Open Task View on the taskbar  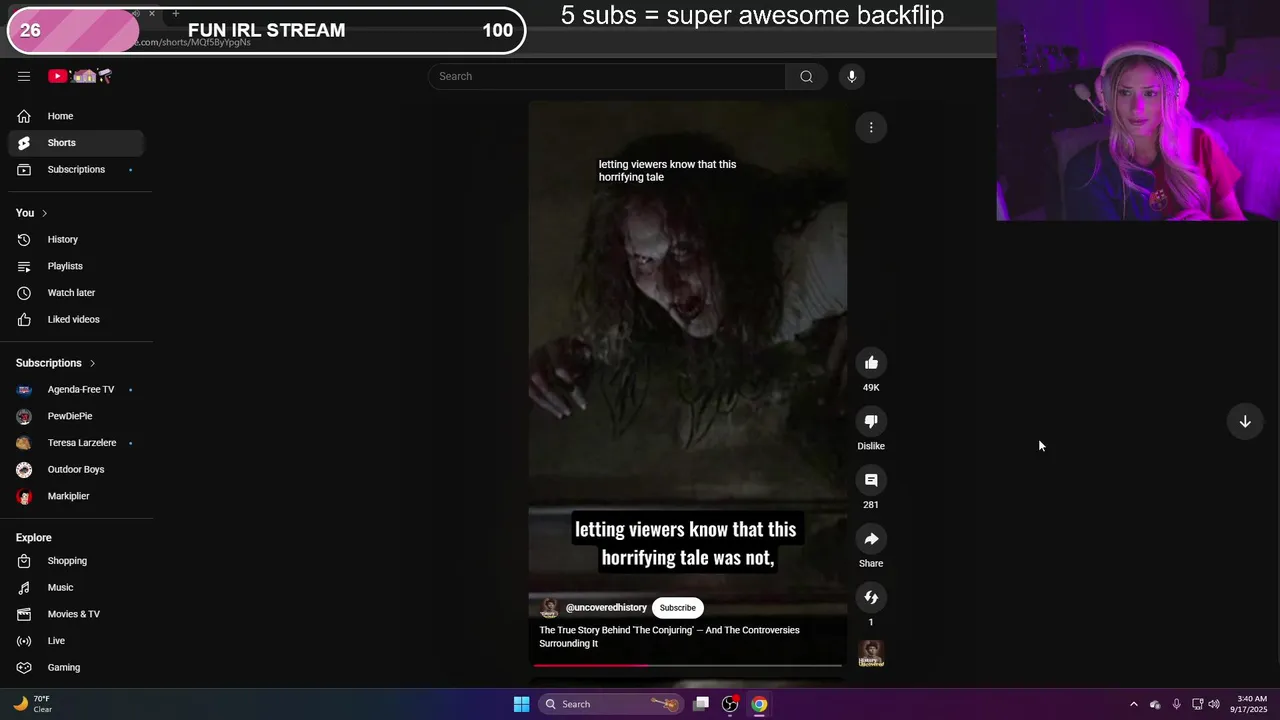701,704
